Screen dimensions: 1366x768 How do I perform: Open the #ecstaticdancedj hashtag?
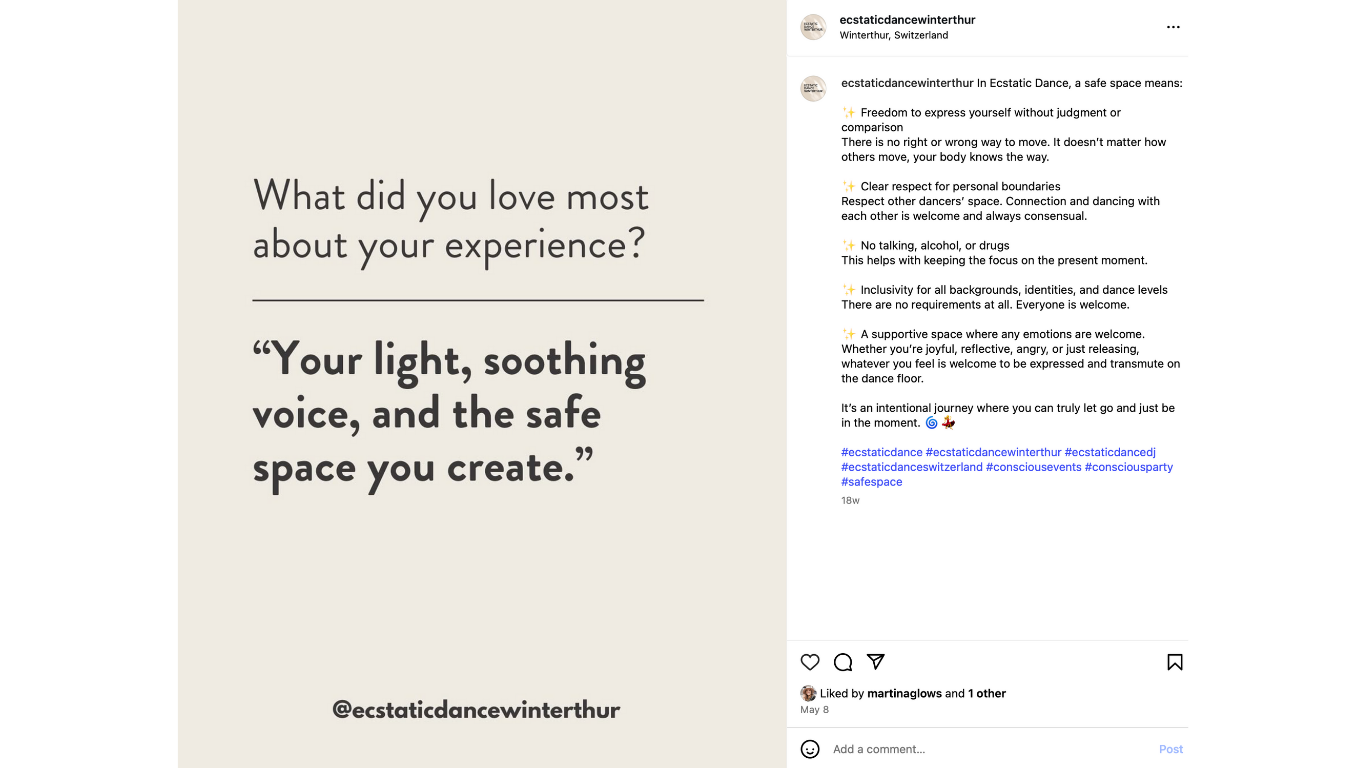pyautogui.click(x=1110, y=452)
